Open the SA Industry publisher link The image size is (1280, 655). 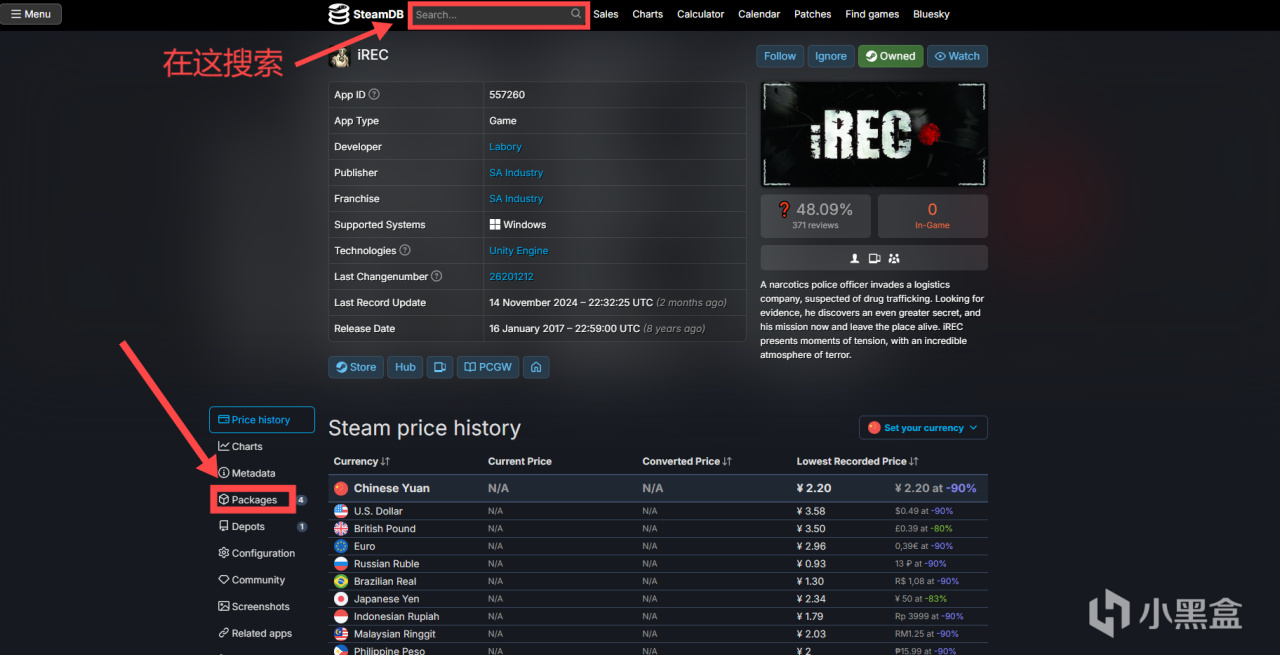coord(516,173)
